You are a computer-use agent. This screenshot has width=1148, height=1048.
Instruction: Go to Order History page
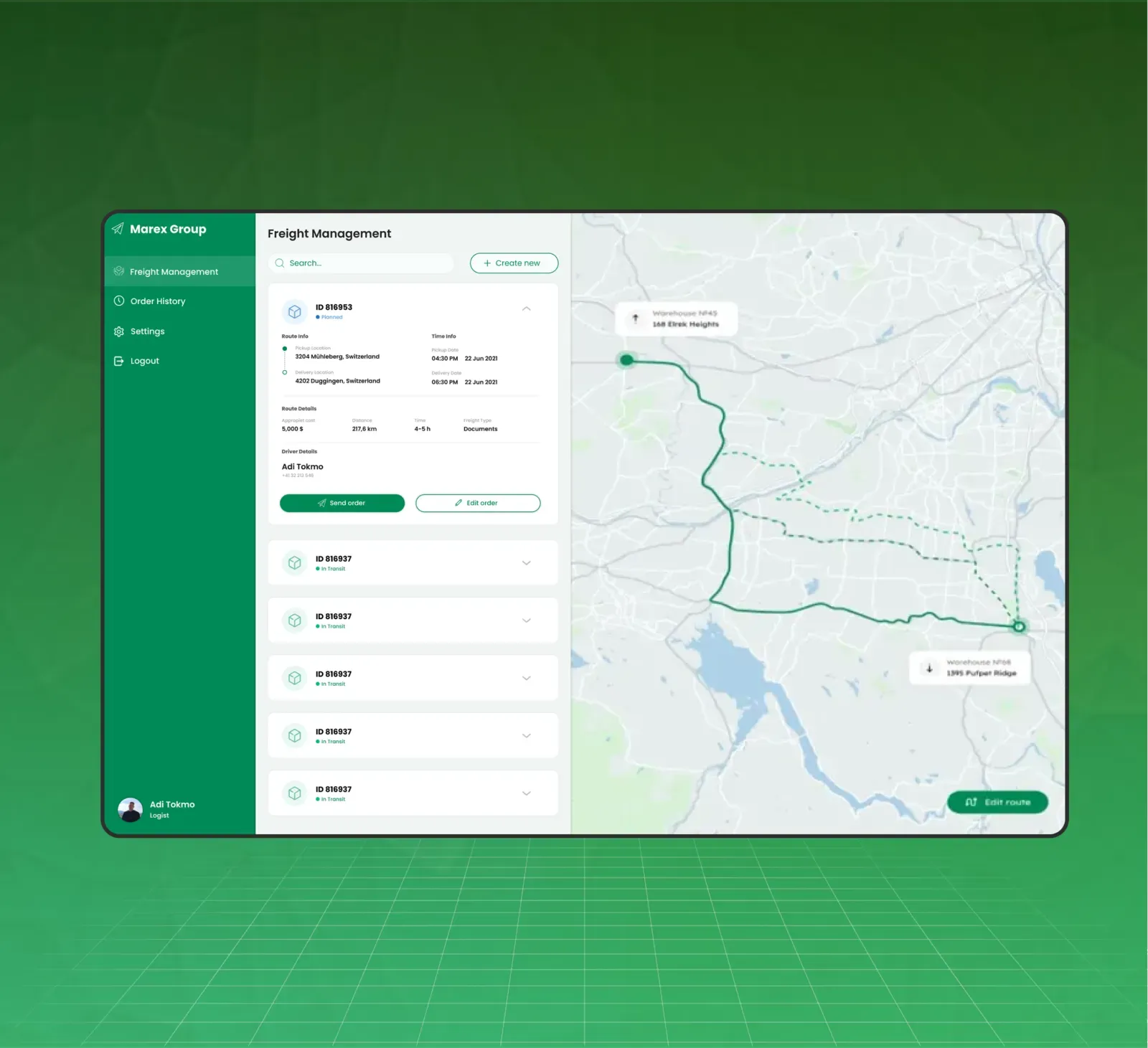(158, 301)
